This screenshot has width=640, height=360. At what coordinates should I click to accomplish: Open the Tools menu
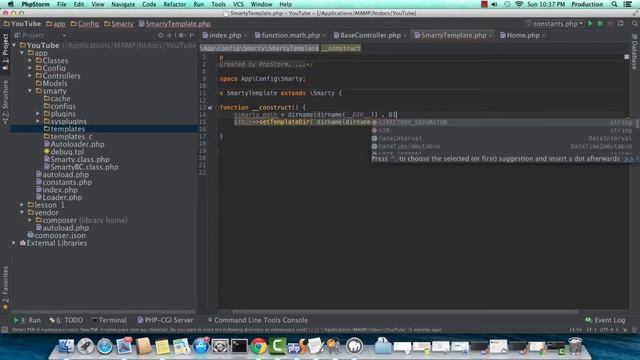coord(218,4)
